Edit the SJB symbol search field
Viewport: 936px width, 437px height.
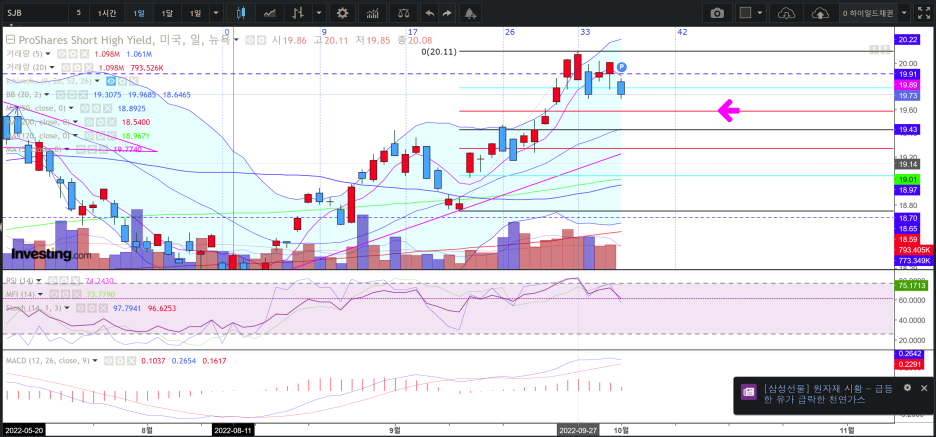click(33, 13)
